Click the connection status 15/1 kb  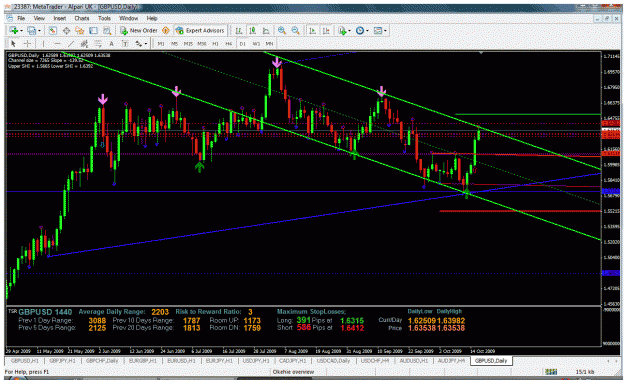(x=585, y=372)
